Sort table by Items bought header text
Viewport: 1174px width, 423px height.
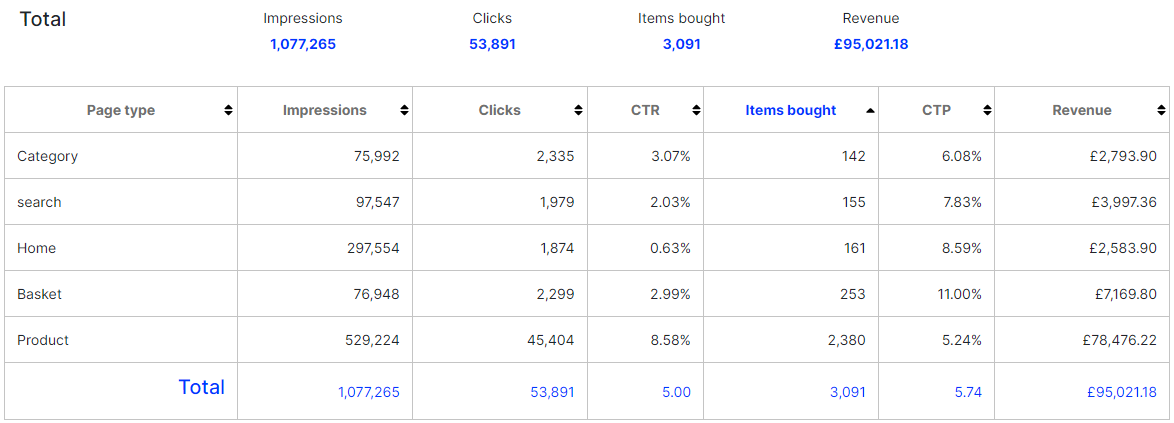(790, 110)
